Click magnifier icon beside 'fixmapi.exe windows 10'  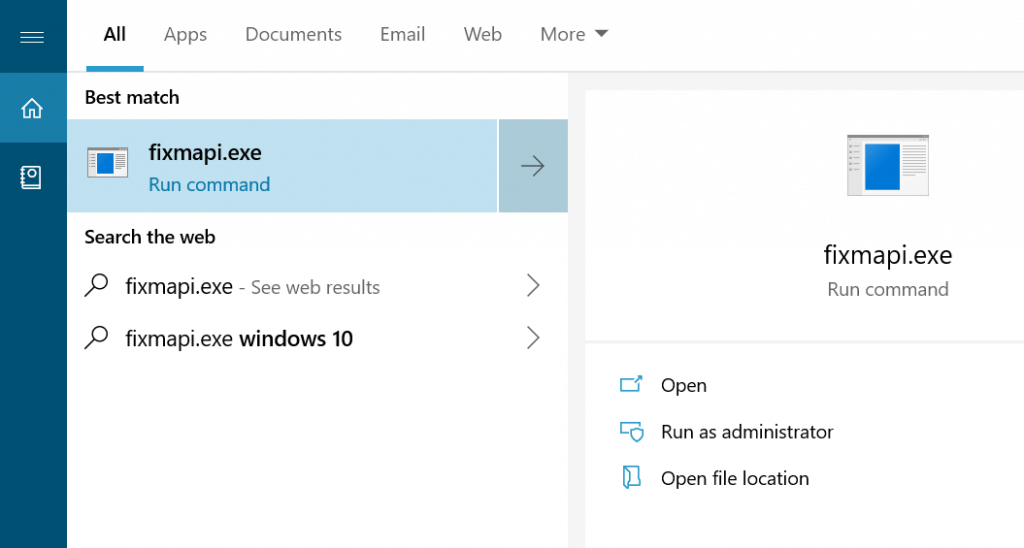tap(97, 338)
